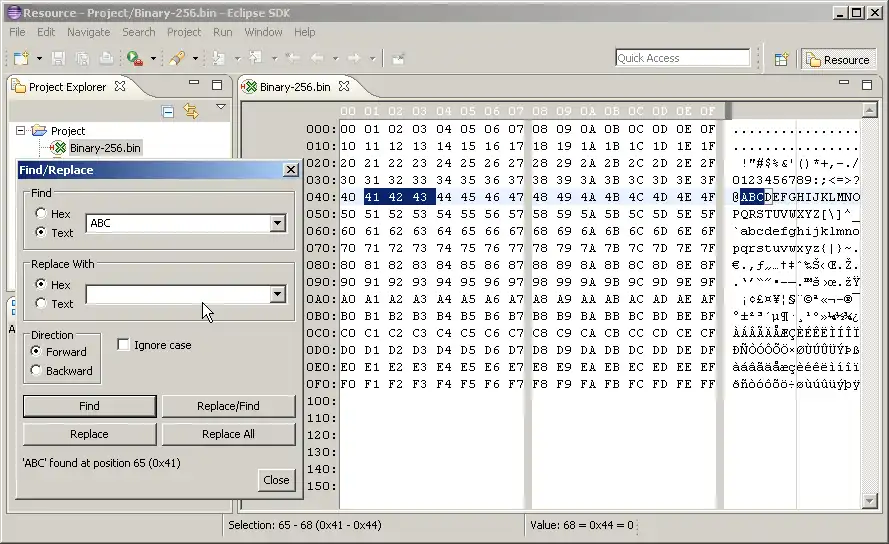
Task: Click the External Tools run icon
Action: (135, 58)
